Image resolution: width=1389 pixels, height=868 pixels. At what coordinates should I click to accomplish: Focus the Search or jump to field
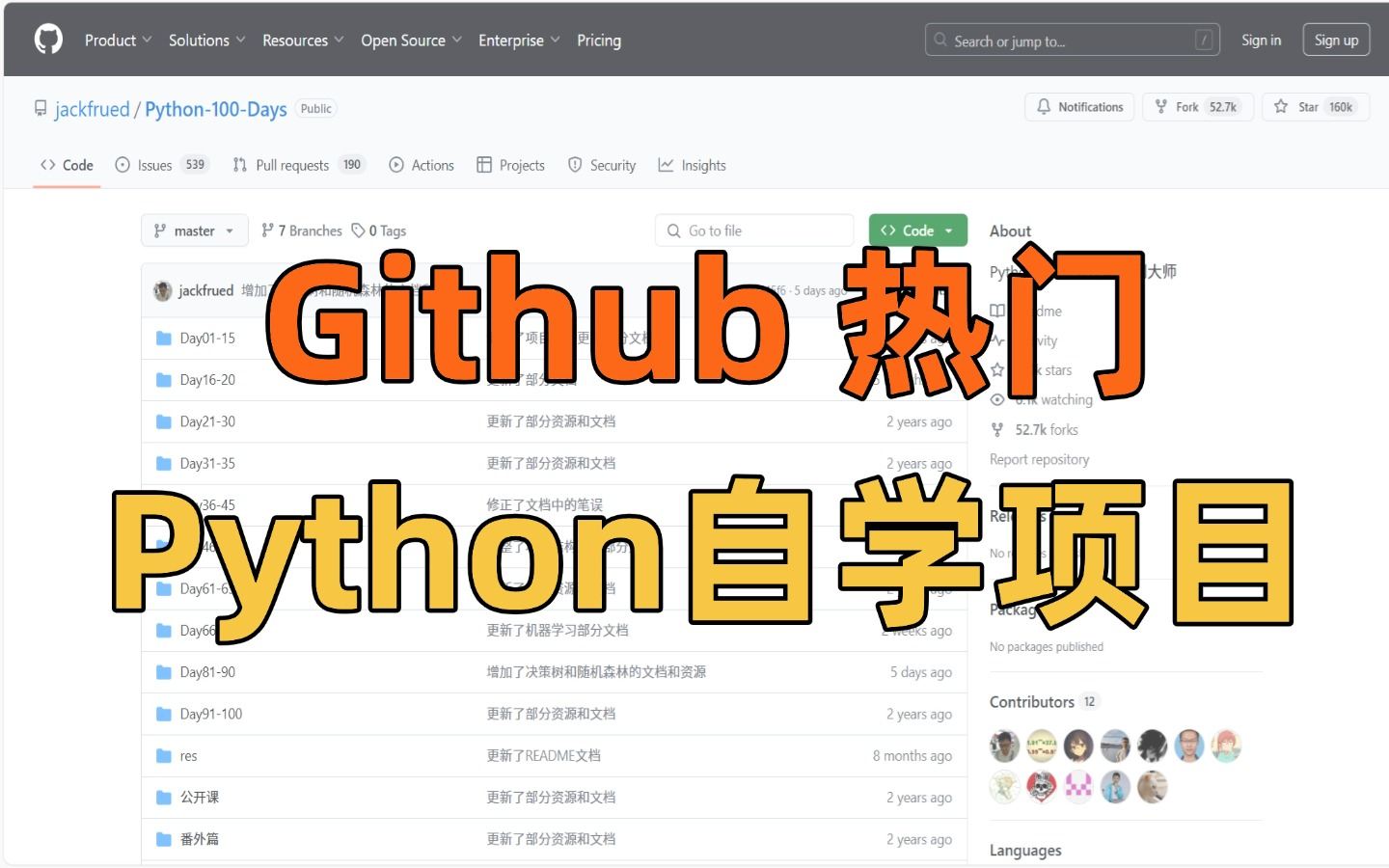tap(1073, 41)
